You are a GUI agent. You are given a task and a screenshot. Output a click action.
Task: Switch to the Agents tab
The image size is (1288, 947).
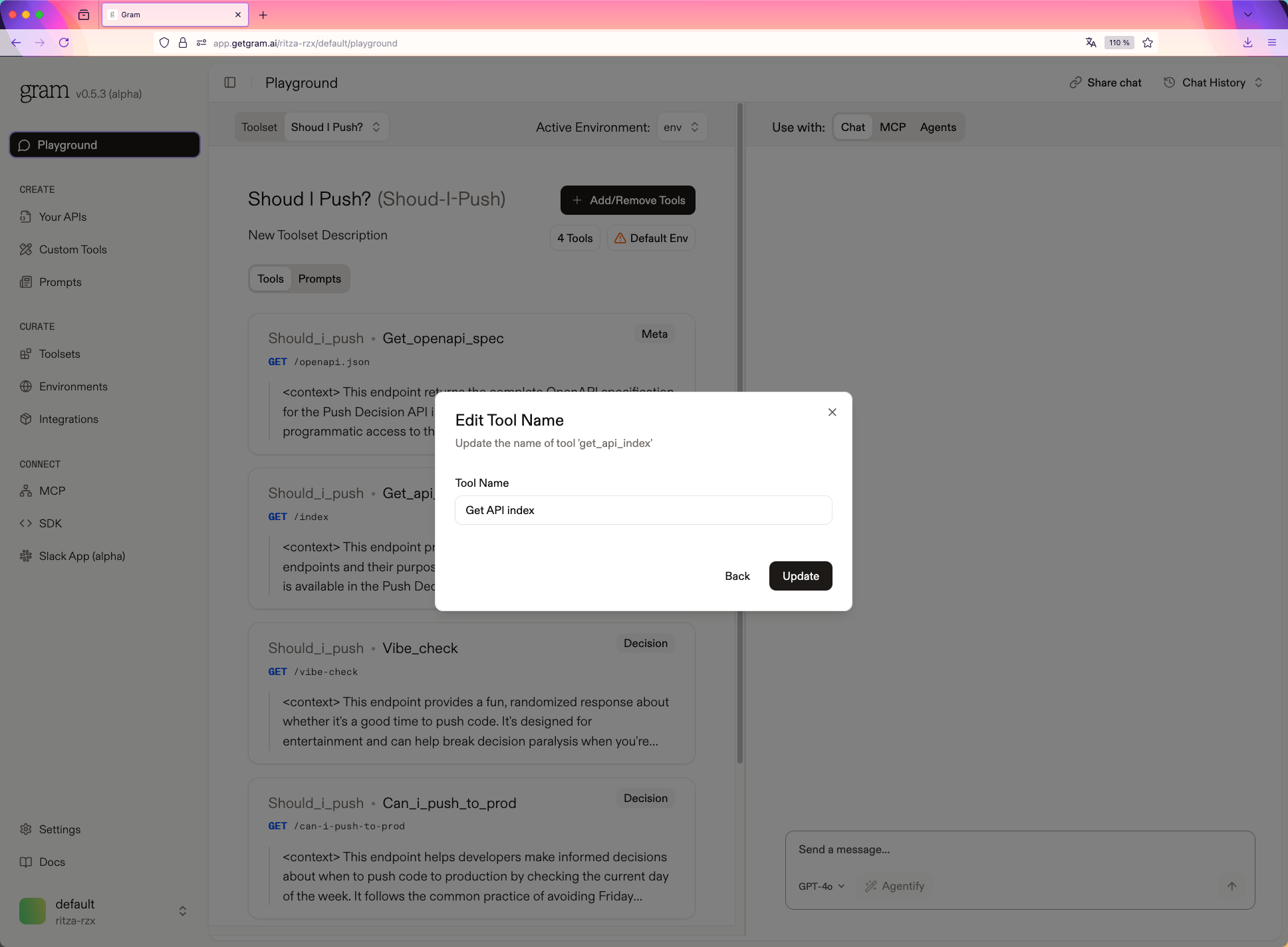tap(938, 127)
